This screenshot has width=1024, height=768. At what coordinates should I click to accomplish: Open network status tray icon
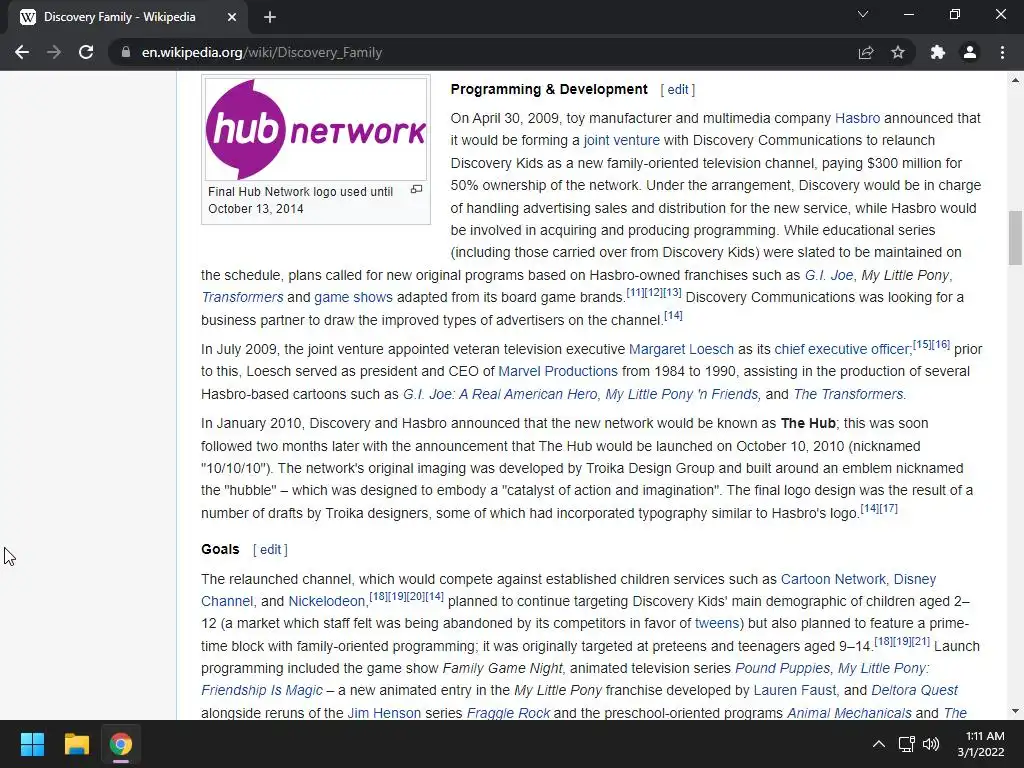906,744
